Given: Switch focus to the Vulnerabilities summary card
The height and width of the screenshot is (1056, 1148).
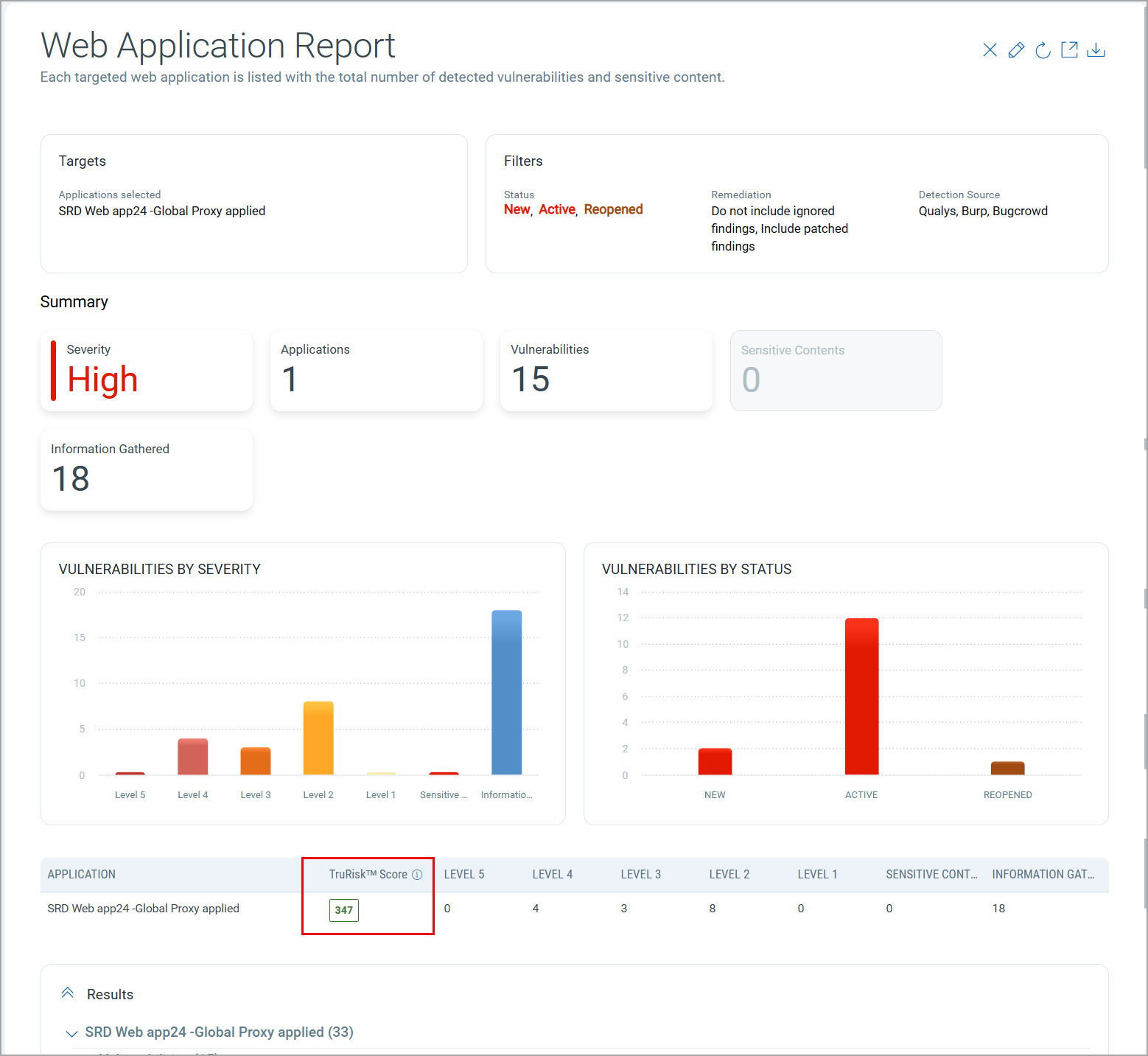Looking at the screenshot, I should [x=606, y=370].
